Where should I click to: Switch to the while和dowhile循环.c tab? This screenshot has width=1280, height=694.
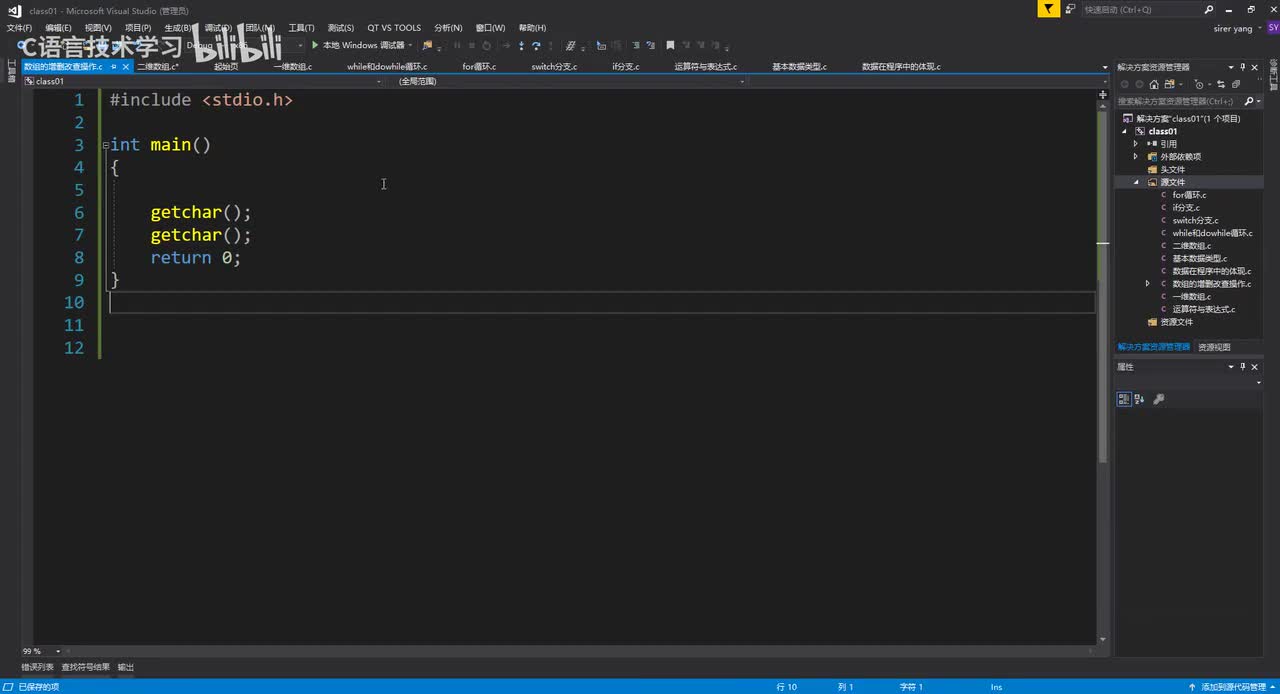(x=387, y=67)
